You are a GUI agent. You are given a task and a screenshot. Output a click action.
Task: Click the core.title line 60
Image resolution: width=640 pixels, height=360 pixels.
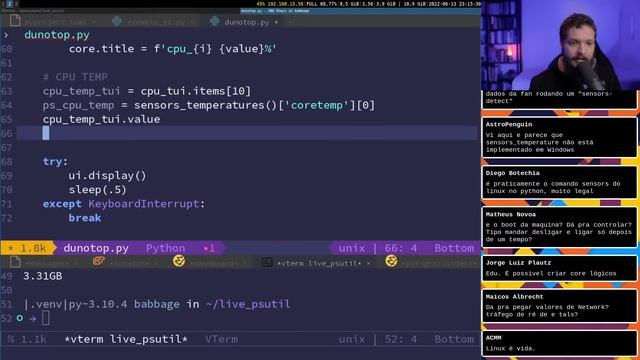tap(173, 49)
